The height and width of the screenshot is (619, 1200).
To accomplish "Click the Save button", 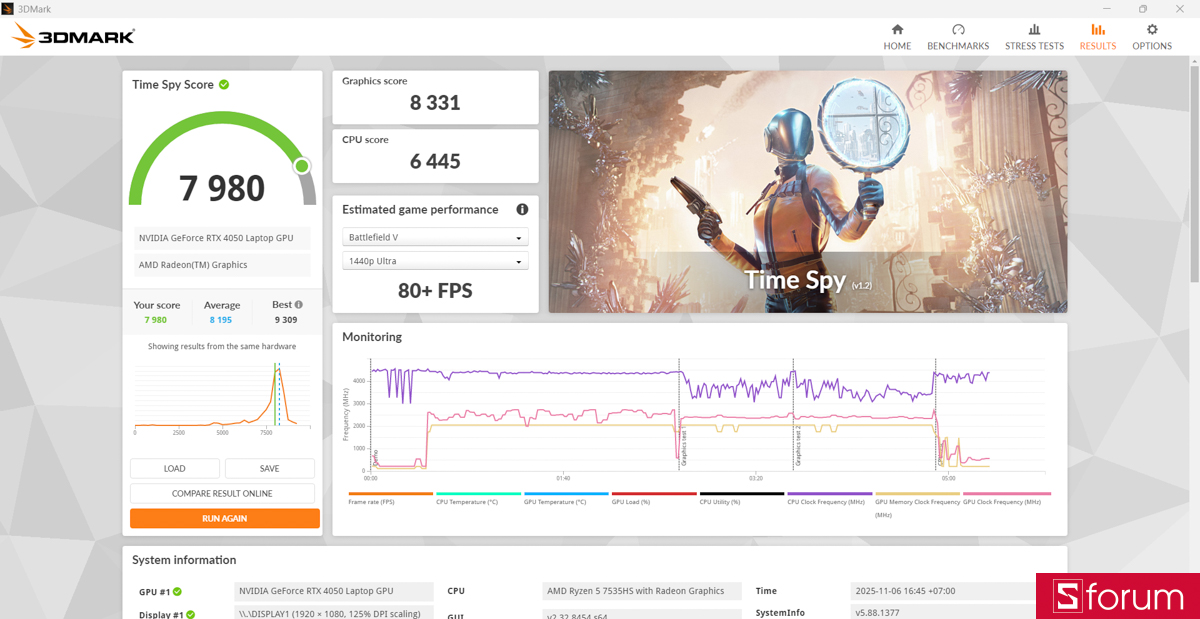I will pyautogui.click(x=269, y=468).
